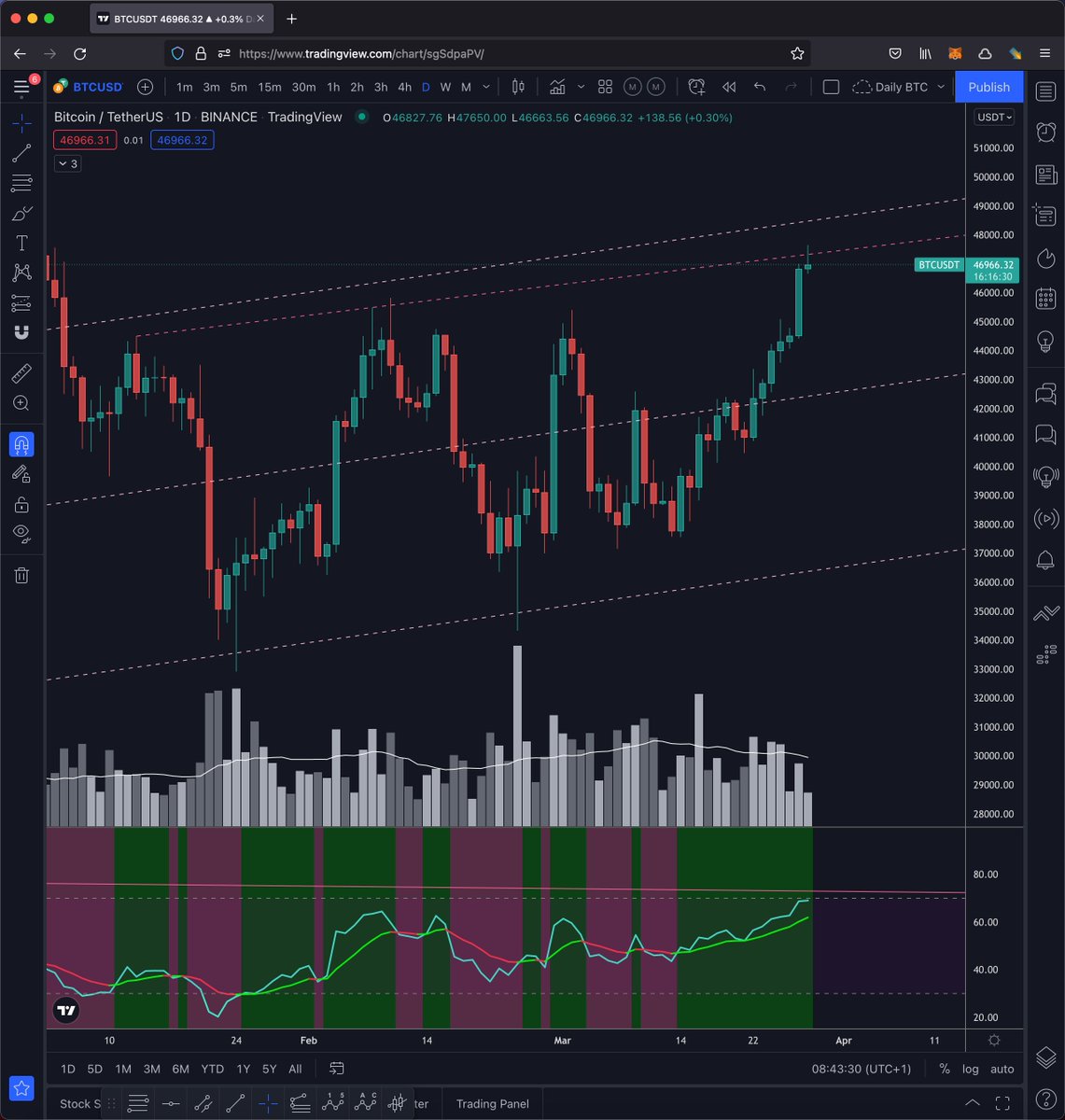Toggle magnet mode for drawings

[21, 445]
